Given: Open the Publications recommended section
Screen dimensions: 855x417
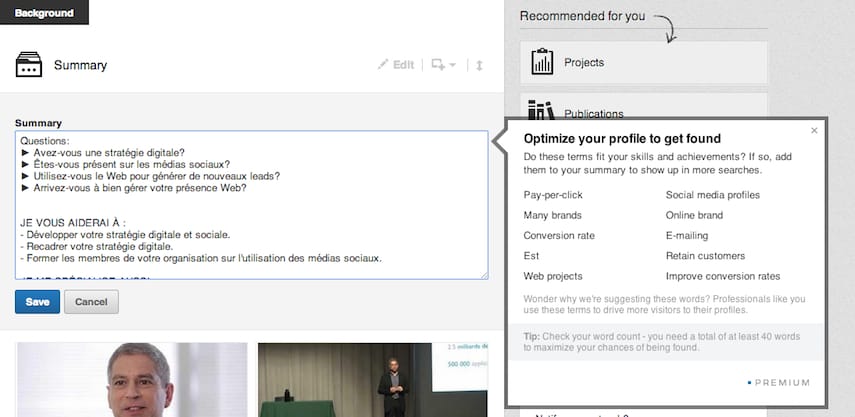Looking at the screenshot, I should 643,106.
